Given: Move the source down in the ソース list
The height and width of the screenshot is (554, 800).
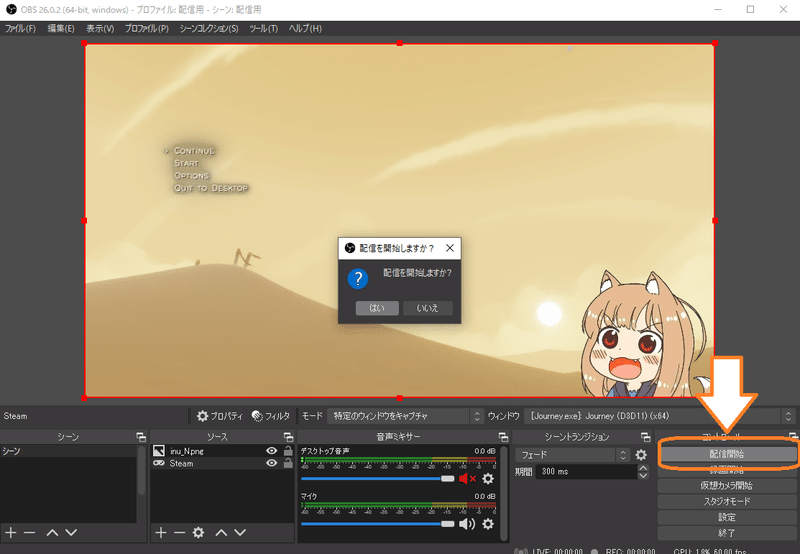Looking at the screenshot, I should click(x=240, y=533).
